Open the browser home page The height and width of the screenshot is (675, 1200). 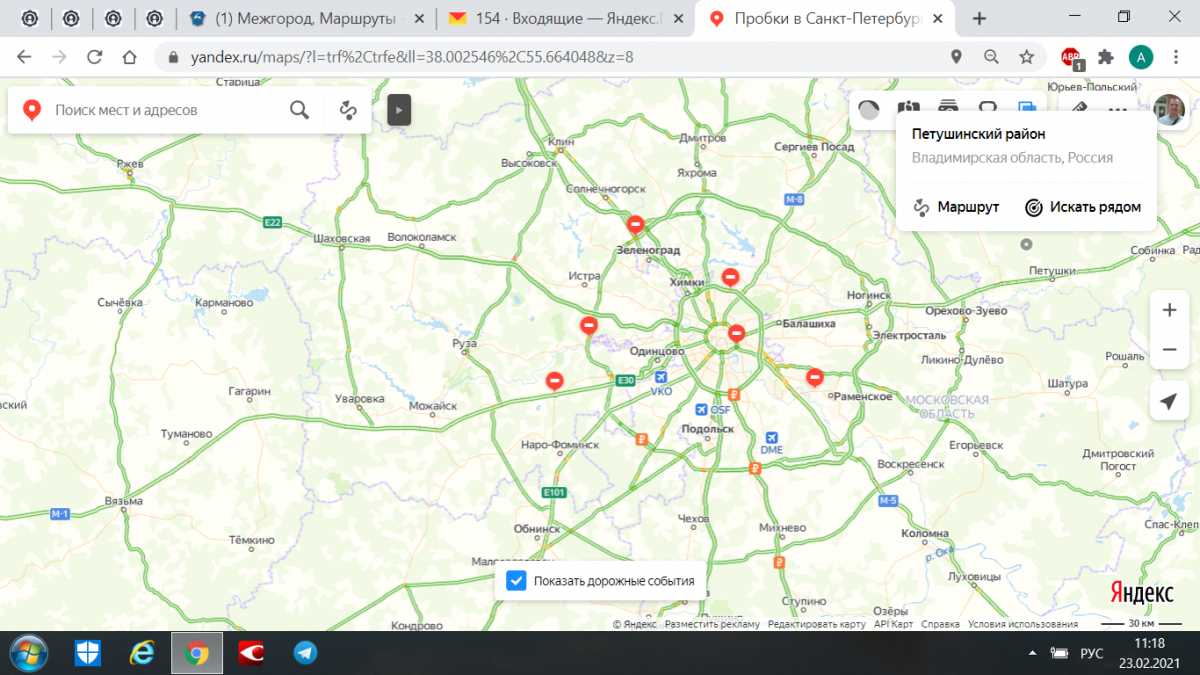pos(129,57)
